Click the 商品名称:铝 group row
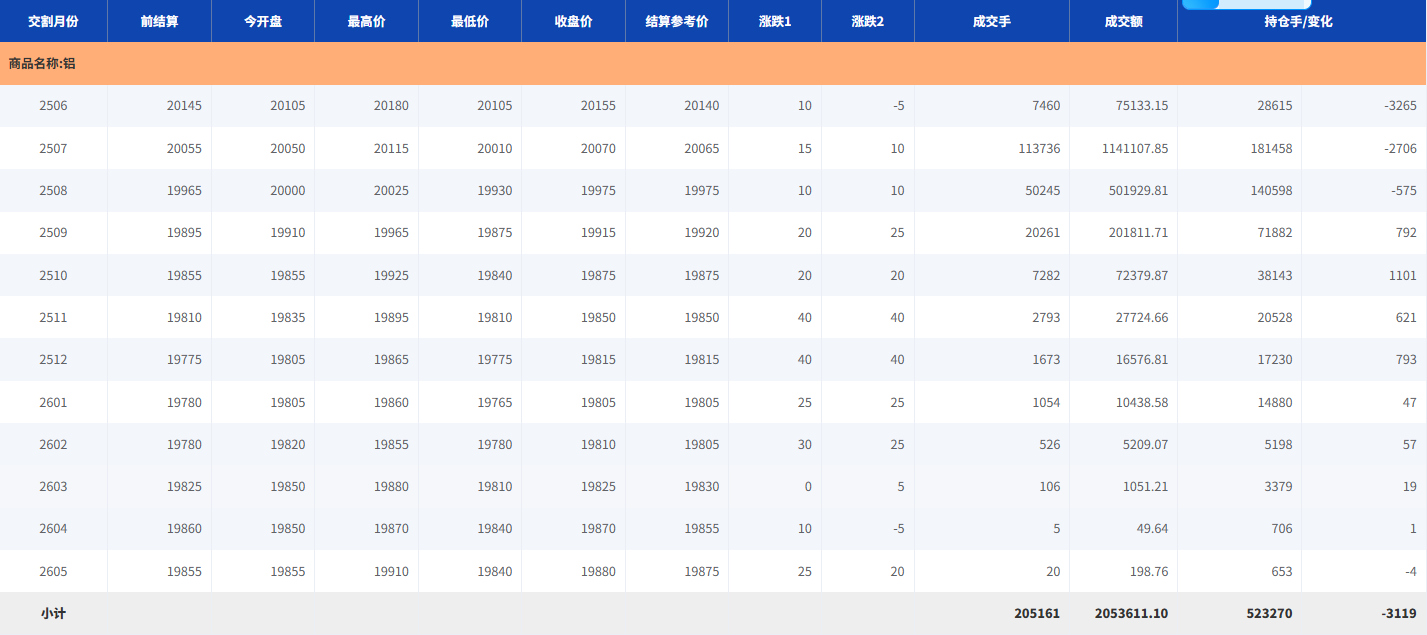Image resolution: width=1427 pixels, height=635 pixels. pyautogui.click(x=42, y=63)
